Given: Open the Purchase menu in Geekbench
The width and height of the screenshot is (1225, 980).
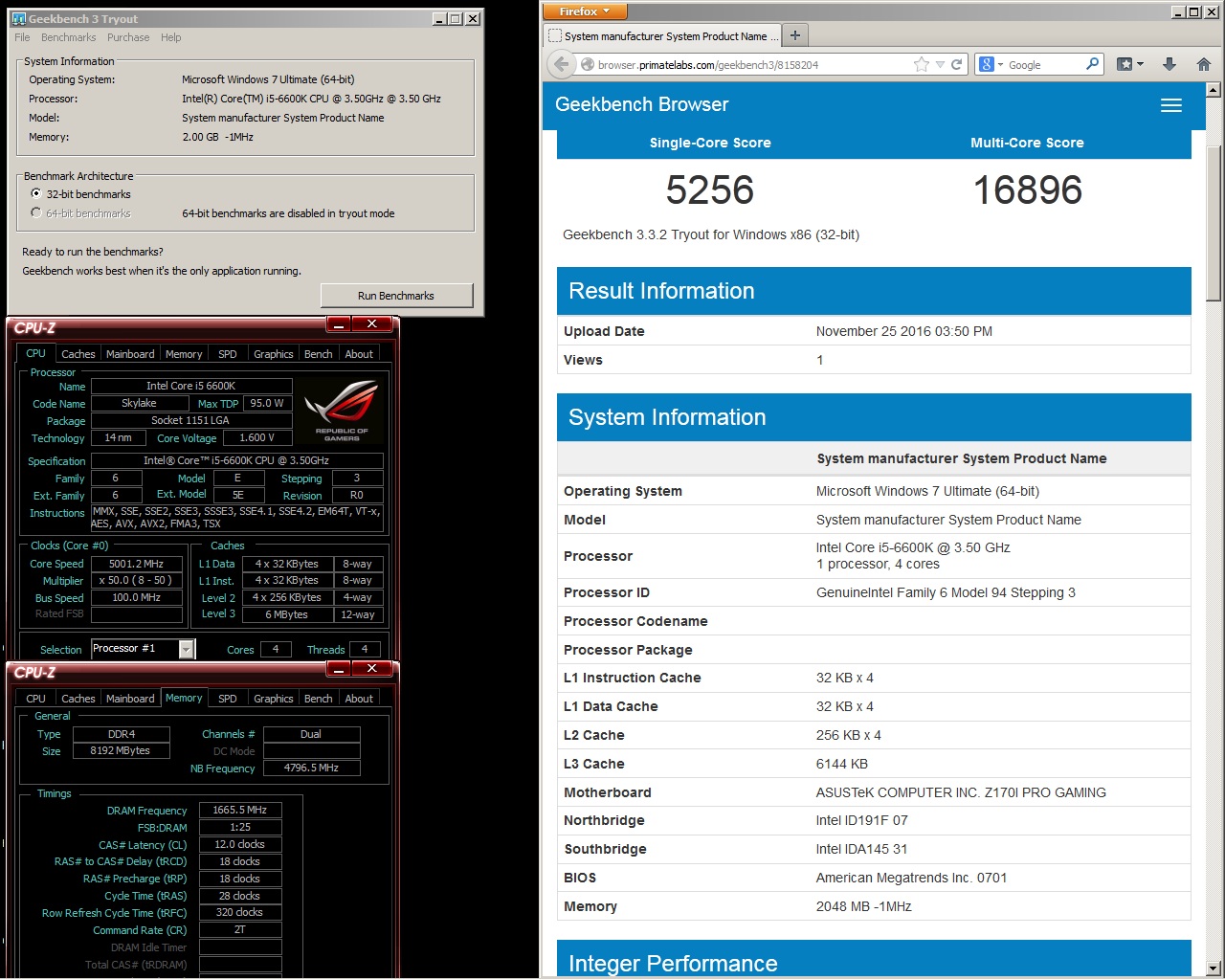Looking at the screenshot, I should tap(128, 37).
